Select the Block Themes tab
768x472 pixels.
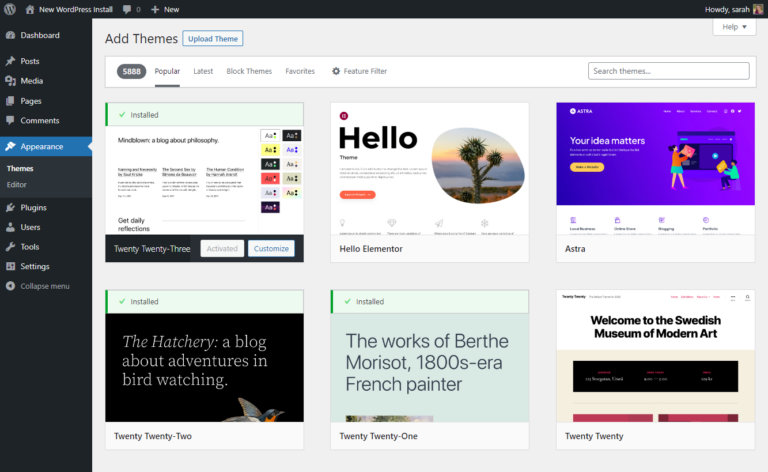click(249, 71)
